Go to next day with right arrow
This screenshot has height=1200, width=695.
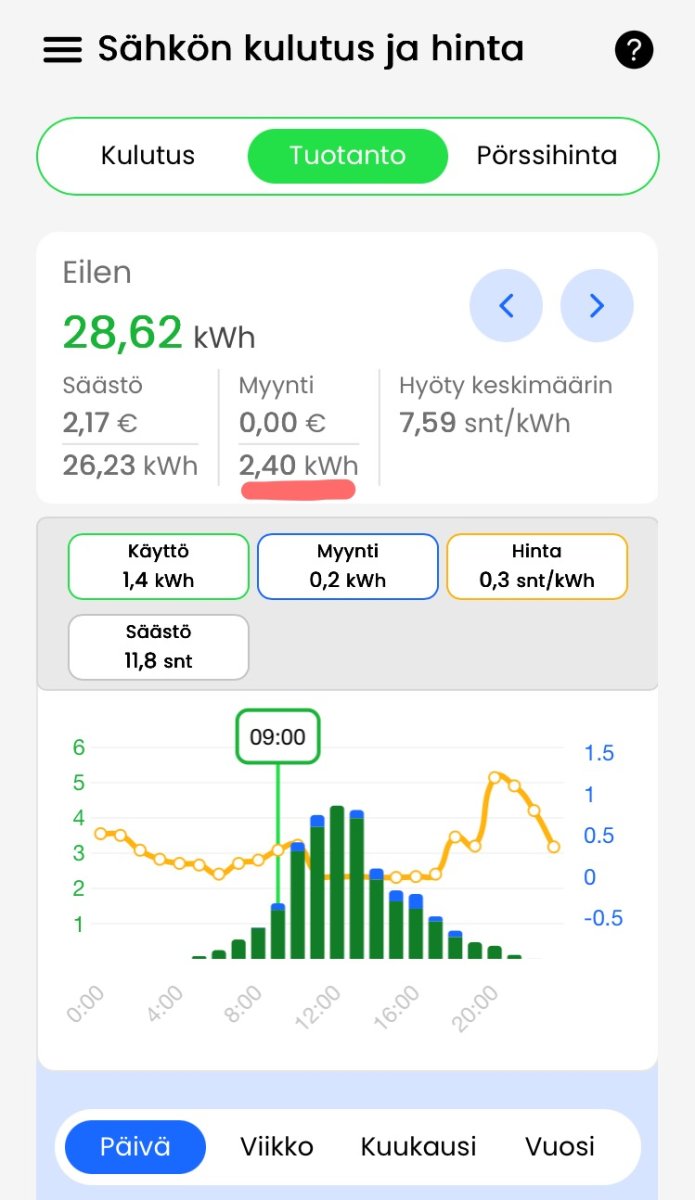point(597,306)
